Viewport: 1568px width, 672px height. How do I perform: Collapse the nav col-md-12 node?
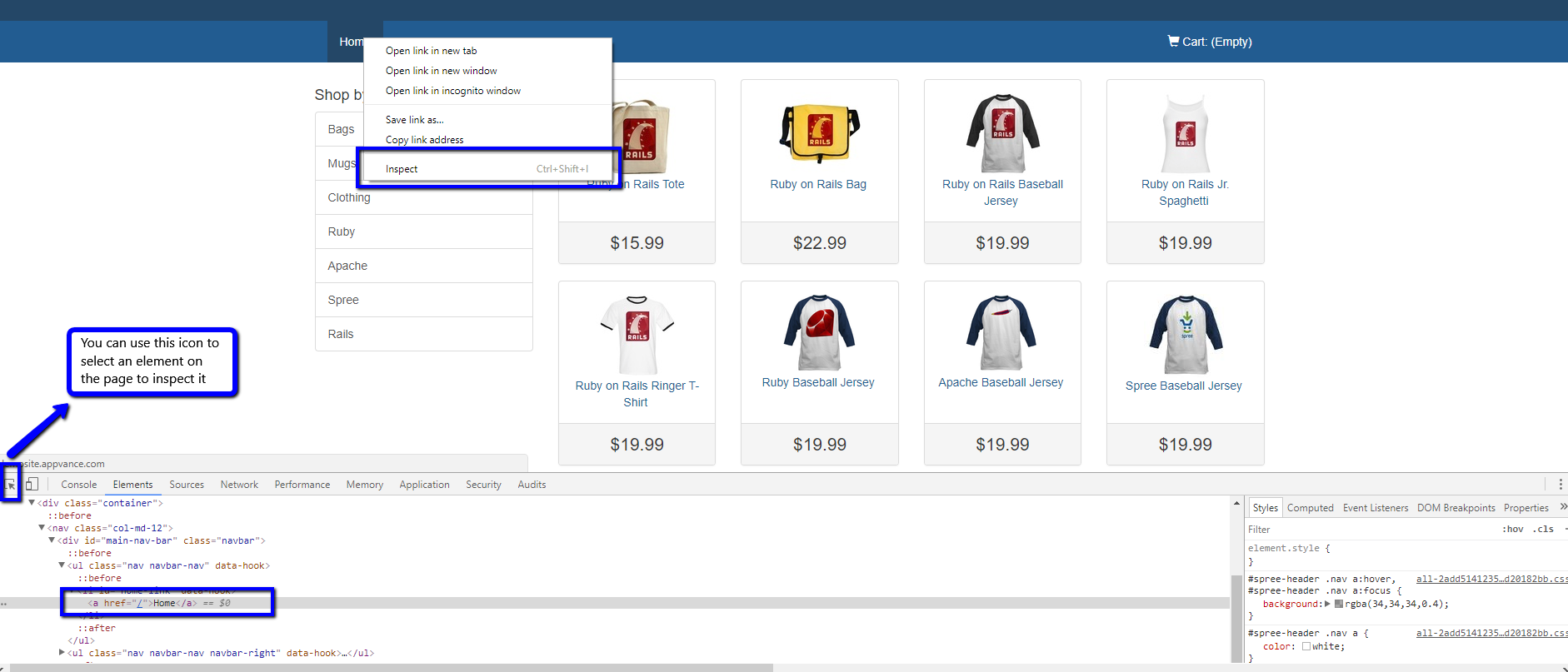coord(42,527)
